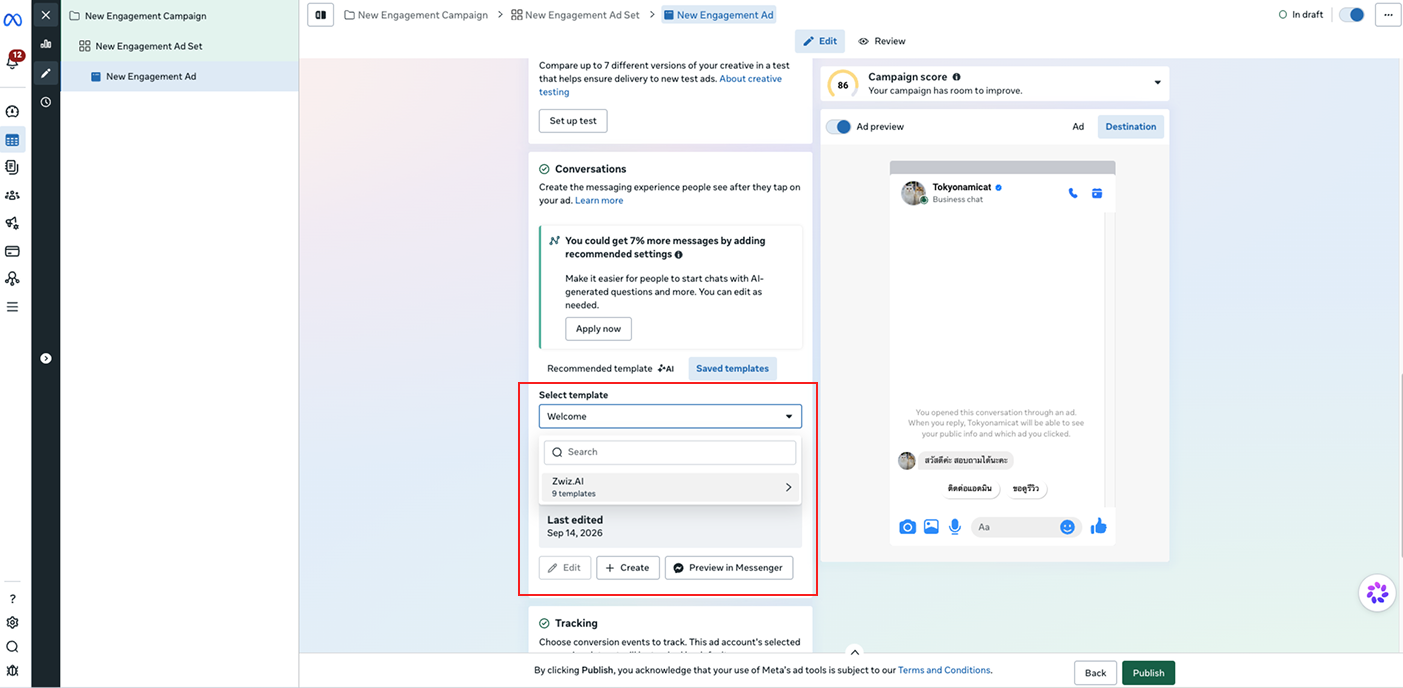Click the template Search field
Image resolution: width=1403 pixels, height=688 pixels.
tap(670, 452)
